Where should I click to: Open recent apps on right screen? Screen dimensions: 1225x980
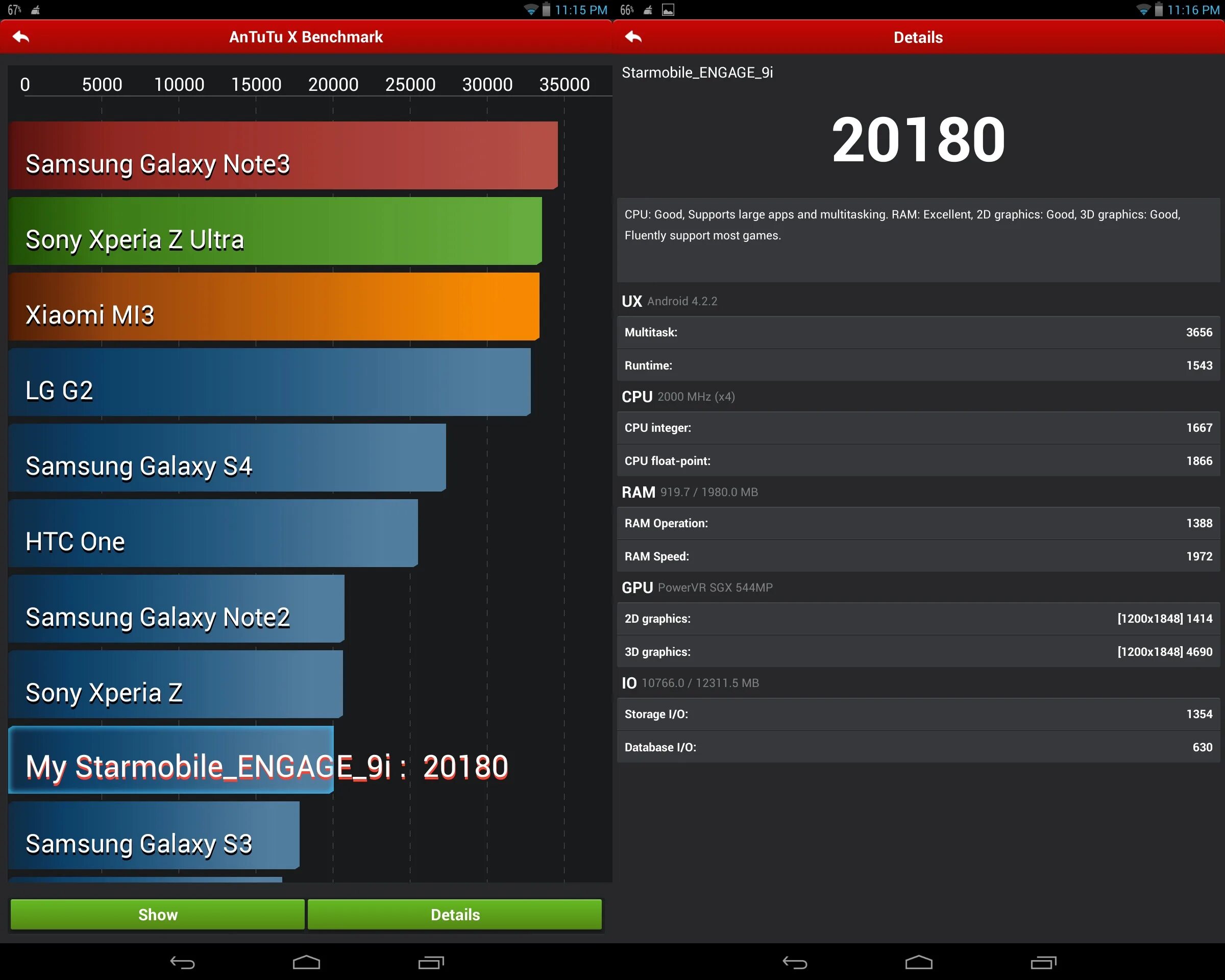[x=1043, y=962]
